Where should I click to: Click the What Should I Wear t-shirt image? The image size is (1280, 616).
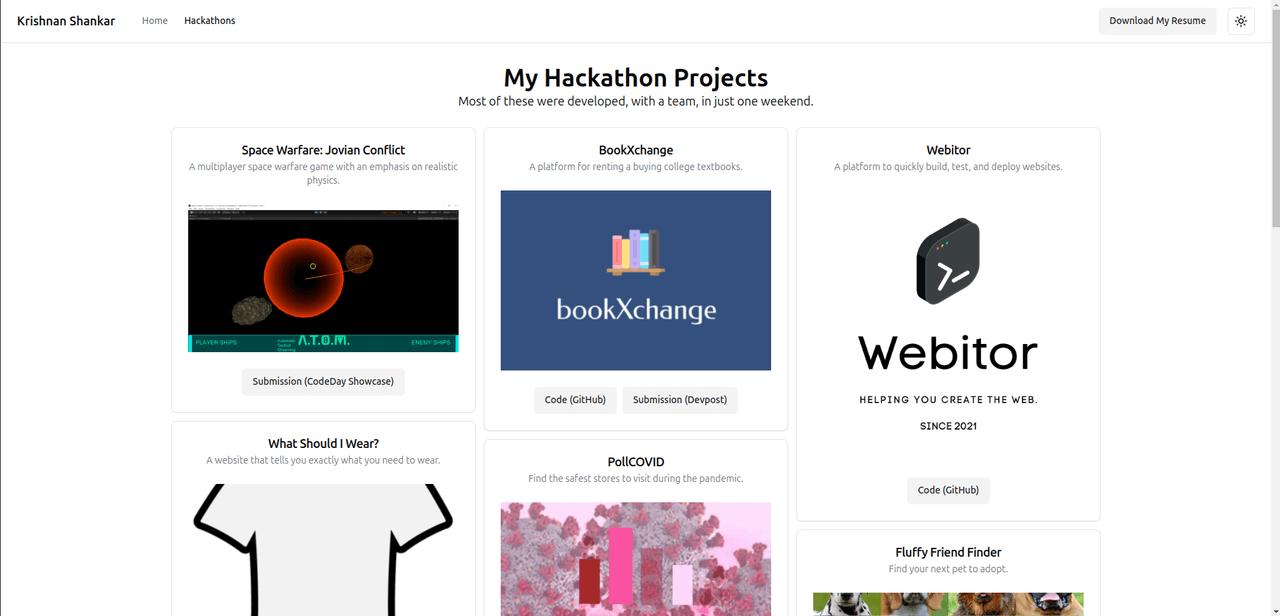click(323, 550)
